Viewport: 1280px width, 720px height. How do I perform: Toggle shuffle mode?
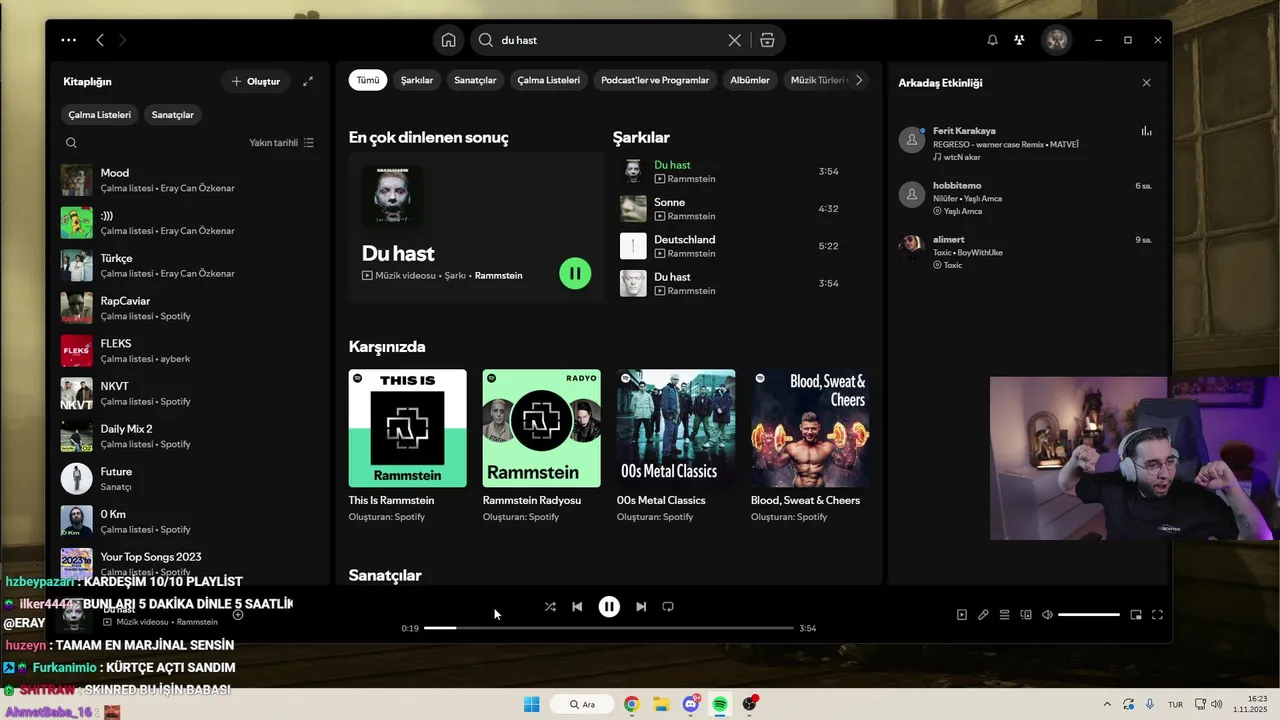click(x=550, y=607)
